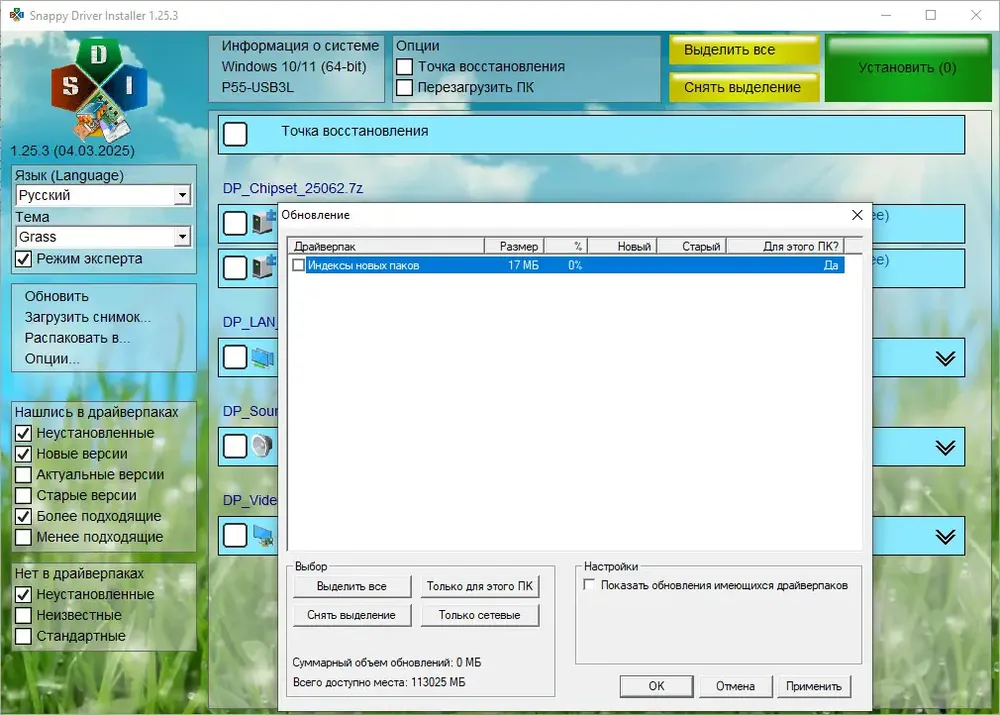Close the Обновление dialog with X

(x=856, y=215)
